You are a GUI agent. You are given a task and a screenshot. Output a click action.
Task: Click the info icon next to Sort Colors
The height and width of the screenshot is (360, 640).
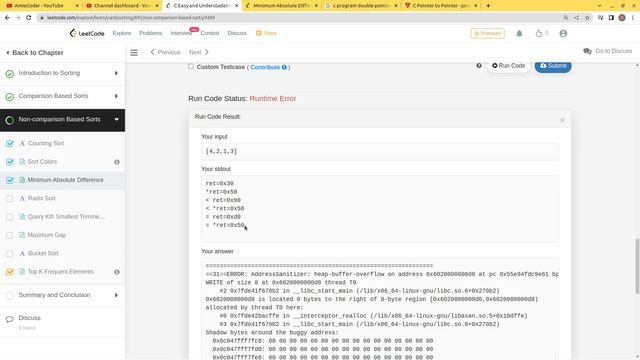(x=117, y=162)
